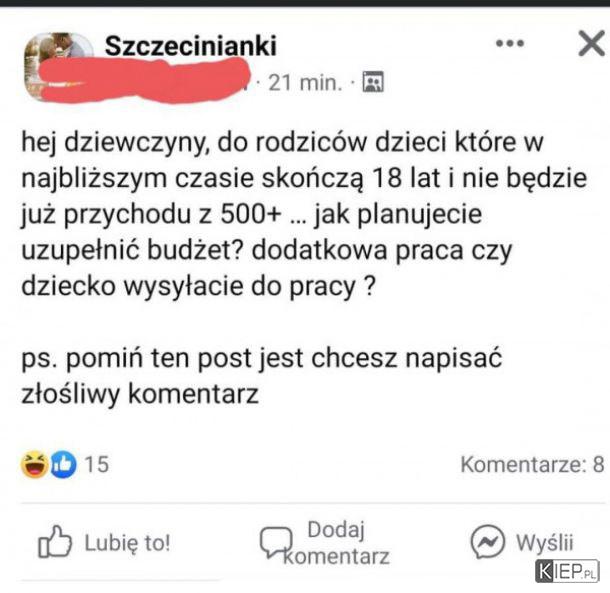
Task: Click the laughing reaction emoji
Action: point(34,464)
